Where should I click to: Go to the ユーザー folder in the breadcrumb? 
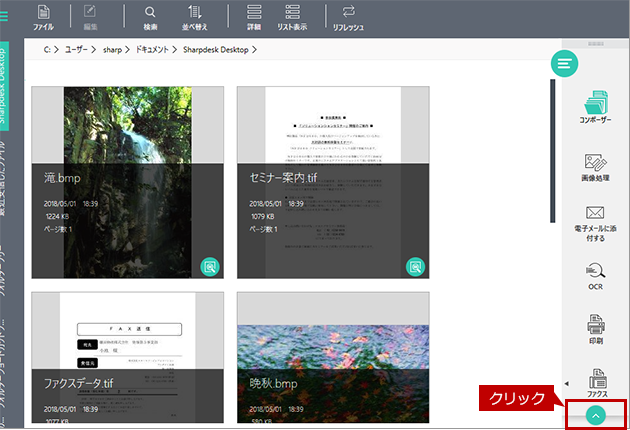[76, 49]
